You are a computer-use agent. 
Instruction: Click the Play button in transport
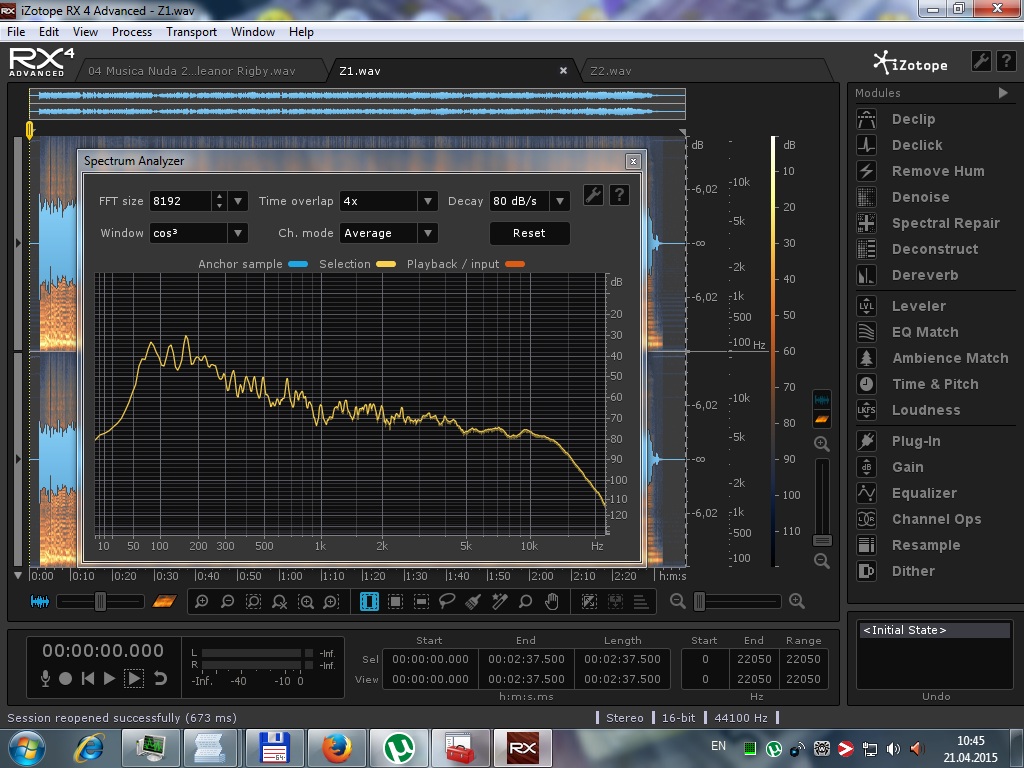109,679
